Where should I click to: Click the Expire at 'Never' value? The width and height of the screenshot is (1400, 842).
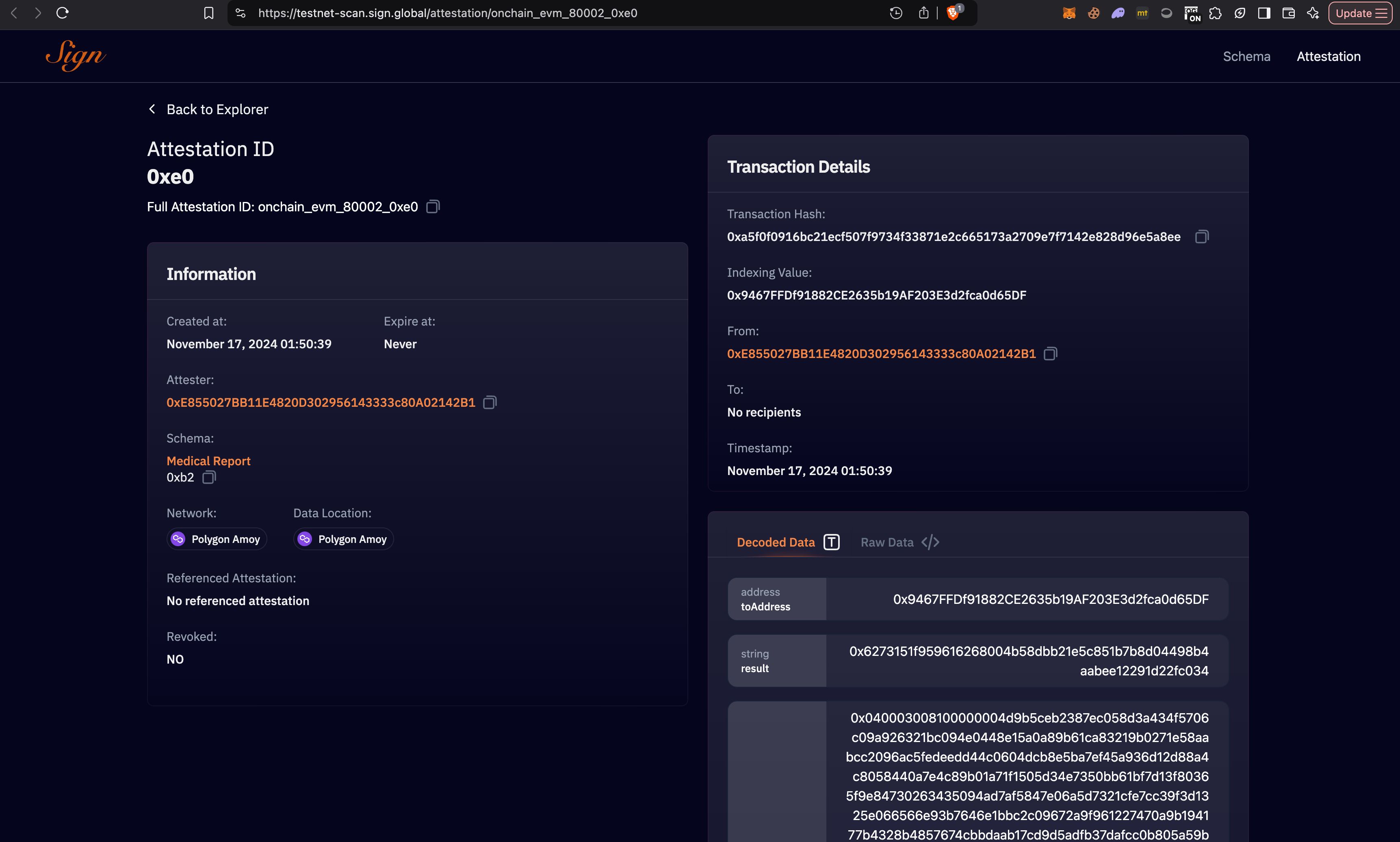pos(400,344)
